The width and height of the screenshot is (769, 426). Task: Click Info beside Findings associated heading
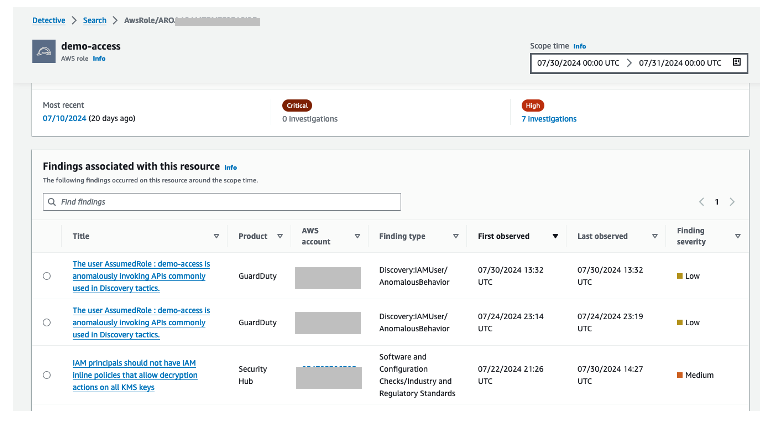(231, 168)
